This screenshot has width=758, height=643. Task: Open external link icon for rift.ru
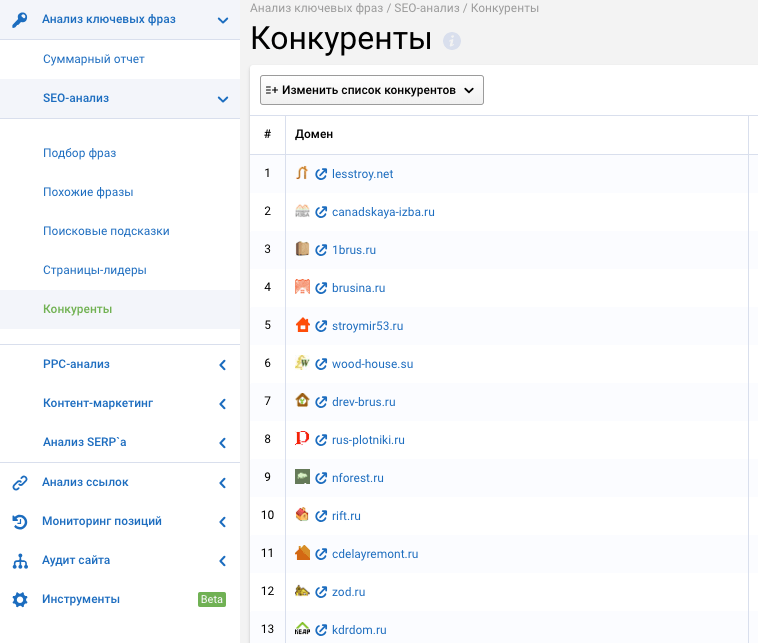[x=321, y=516]
